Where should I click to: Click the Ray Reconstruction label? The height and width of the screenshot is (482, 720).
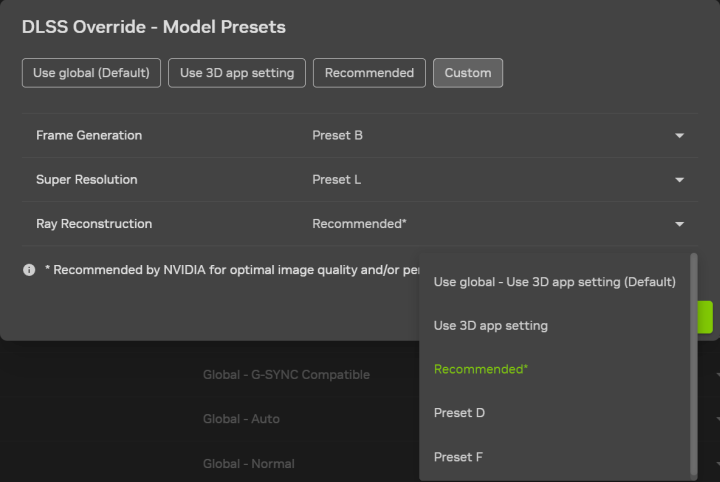tap(94, 224)
